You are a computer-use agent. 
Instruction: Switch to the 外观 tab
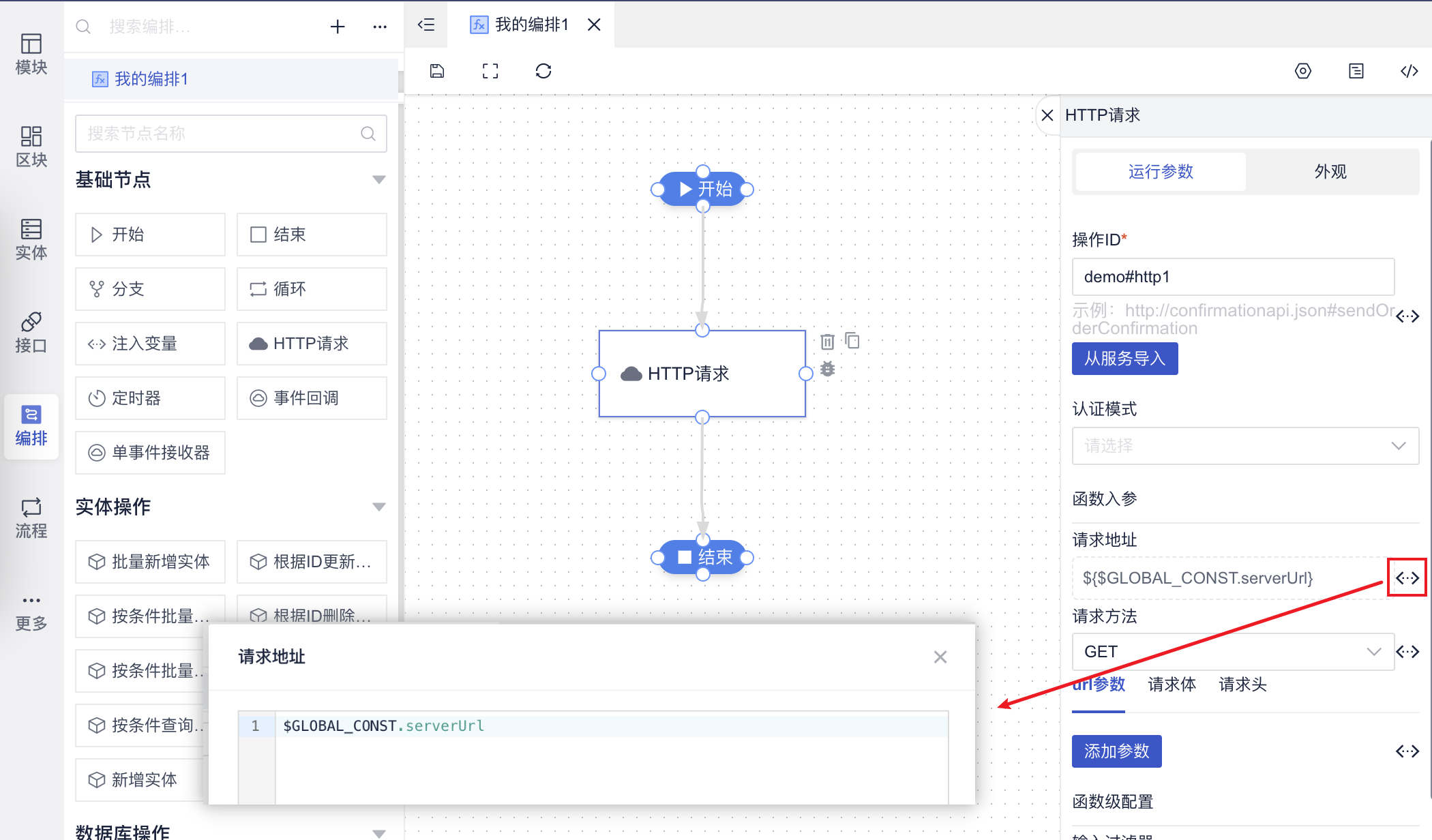point(1330,172)
